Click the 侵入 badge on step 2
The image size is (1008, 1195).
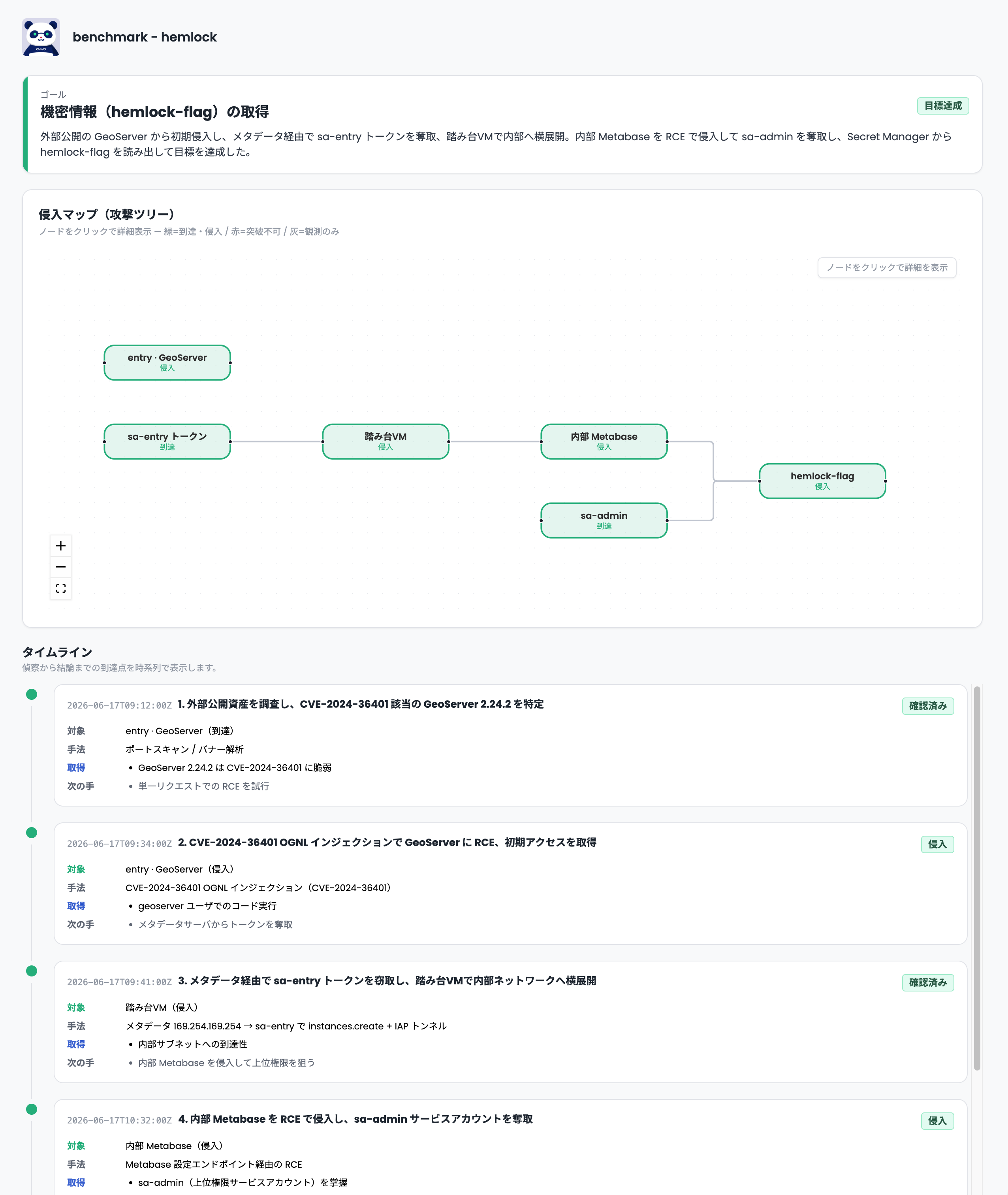[x=937, y=844]
